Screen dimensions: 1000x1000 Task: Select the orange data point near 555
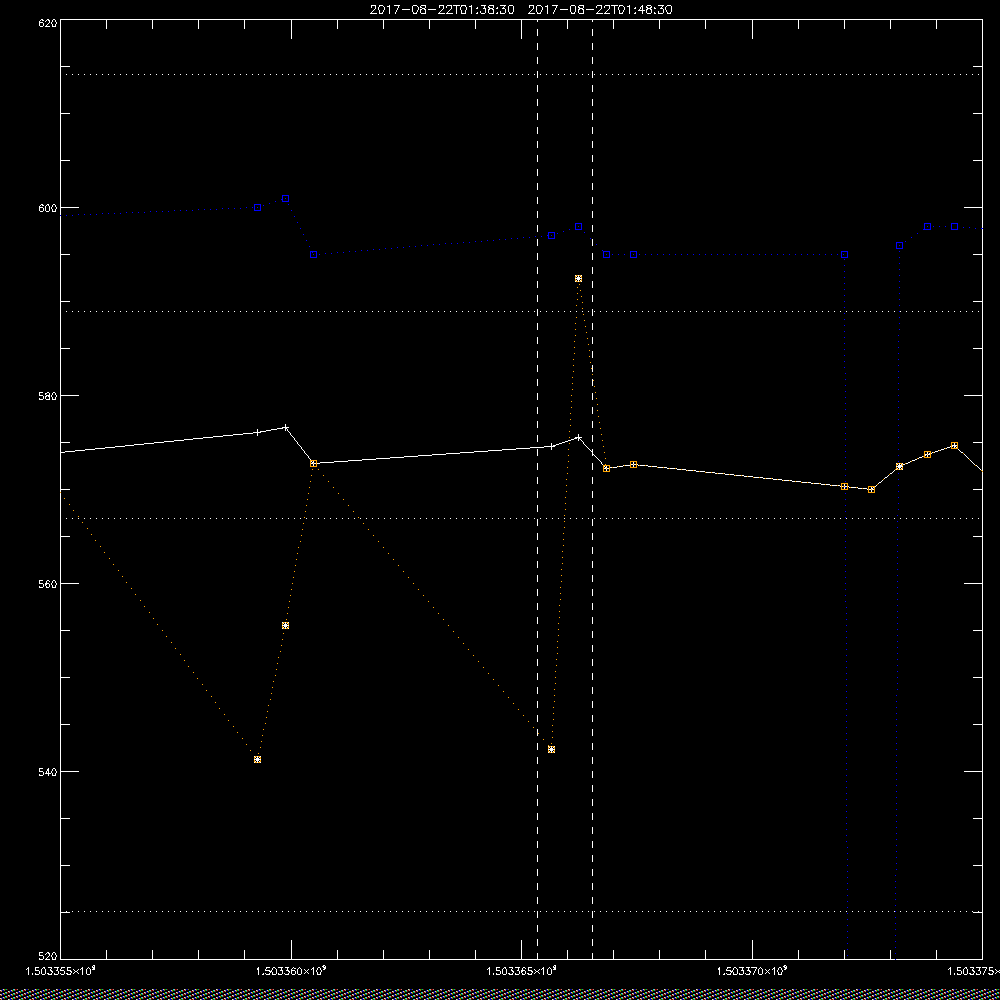(x=286, y=626)
